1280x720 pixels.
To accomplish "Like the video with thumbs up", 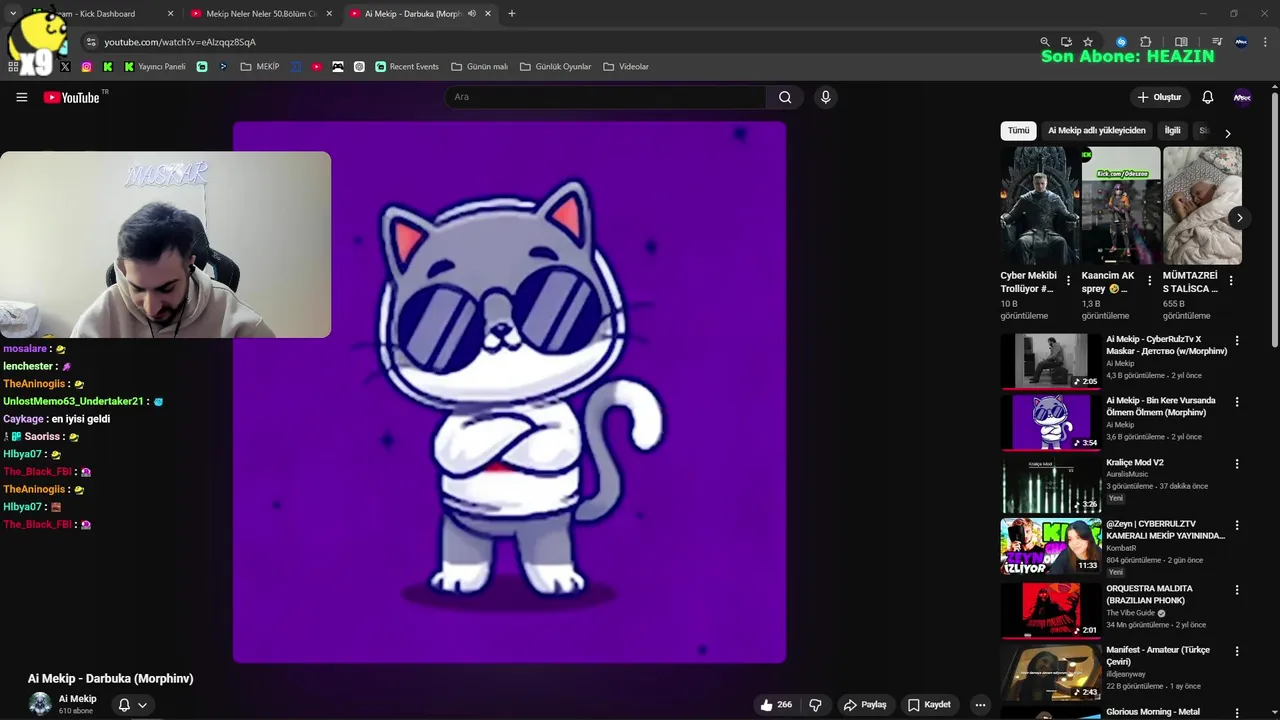I will pos(776,704).
